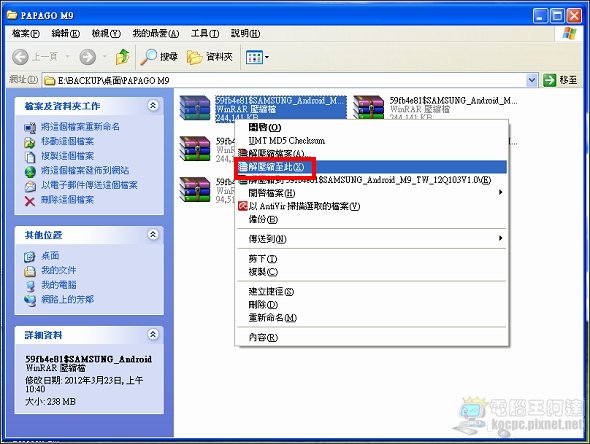Select the top-right WinRAR archive icon
Viewport: 590px width, 444px height.
click(368, 108)
